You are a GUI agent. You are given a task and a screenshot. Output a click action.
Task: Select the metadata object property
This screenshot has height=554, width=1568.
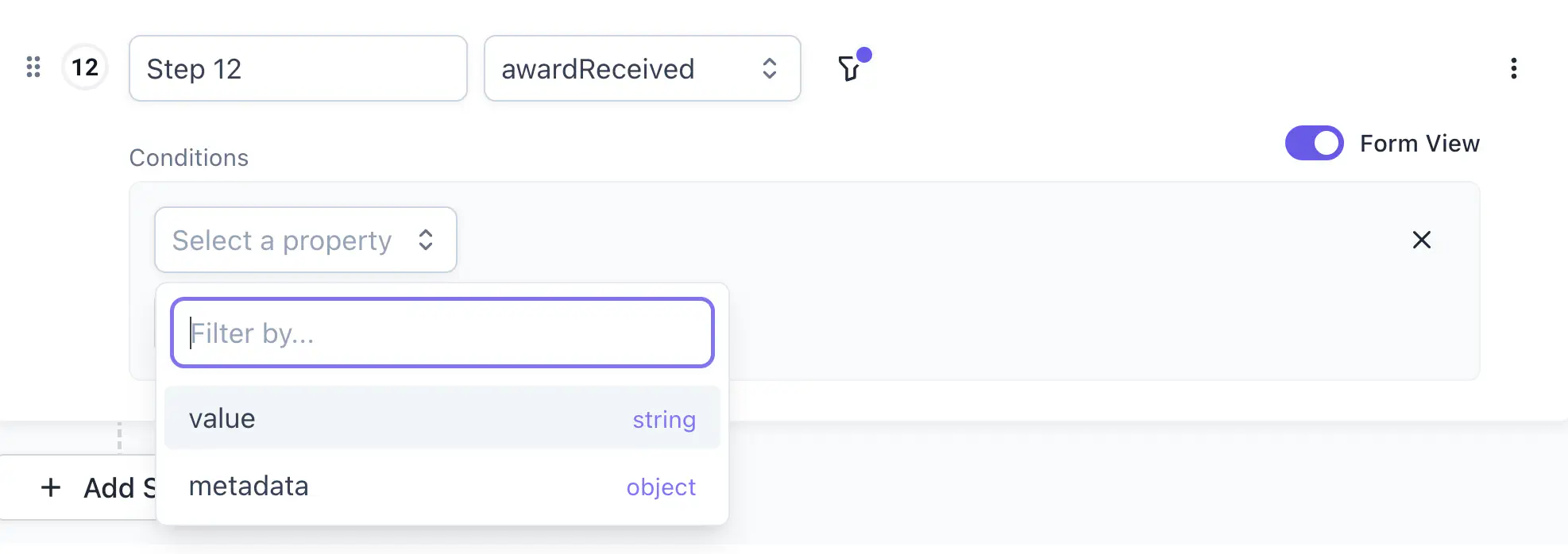coord(442,487)
